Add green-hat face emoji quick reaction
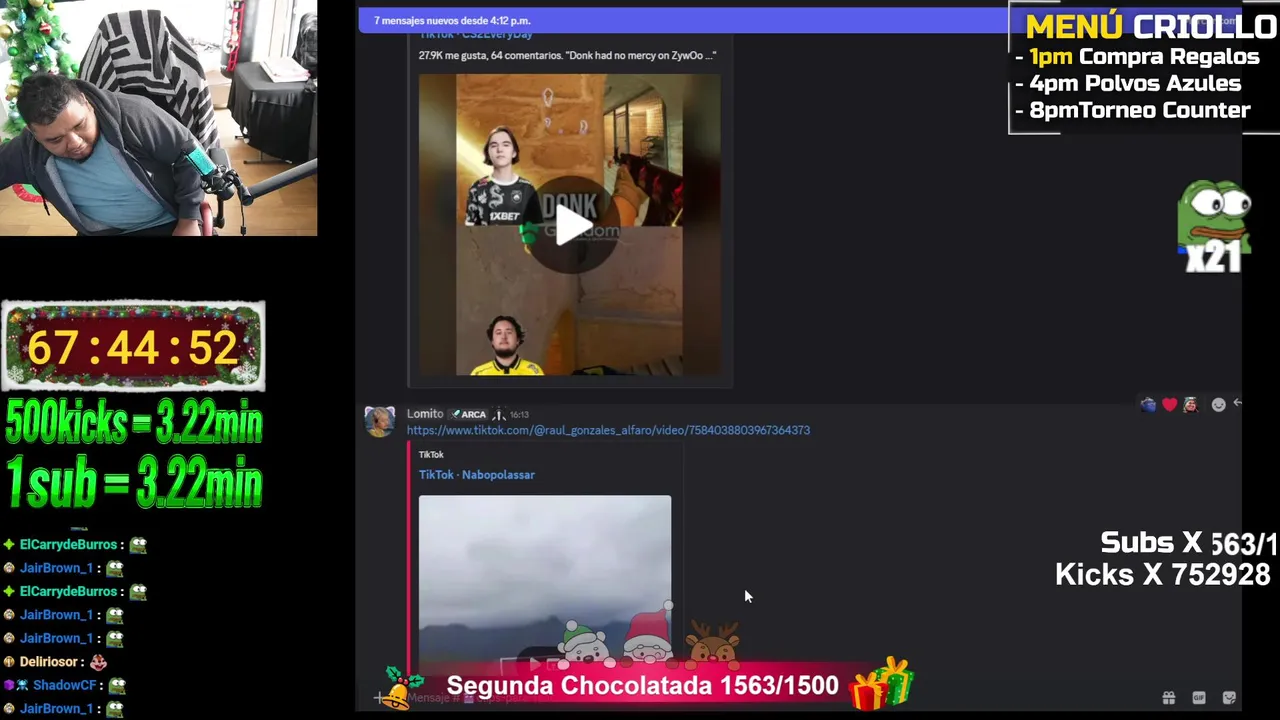Image resolution: width=1280 pixels, height=720 pixels. pos(1190,404)
